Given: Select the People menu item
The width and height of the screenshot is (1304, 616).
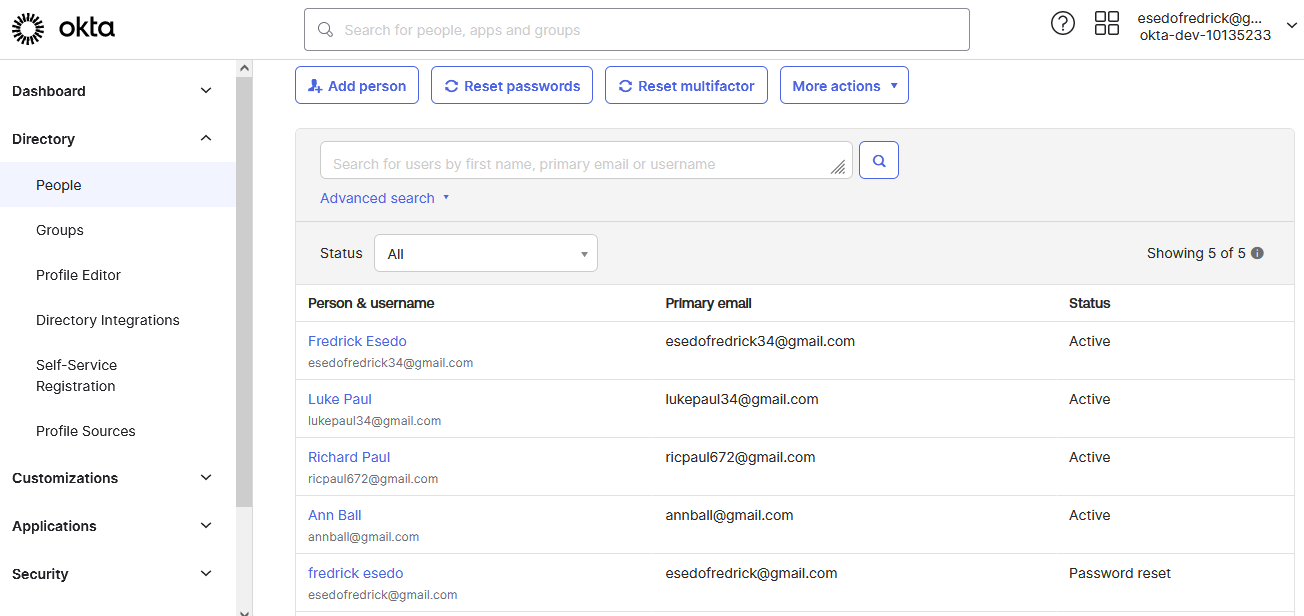Looking at the screenshot, I should point(58,185).
